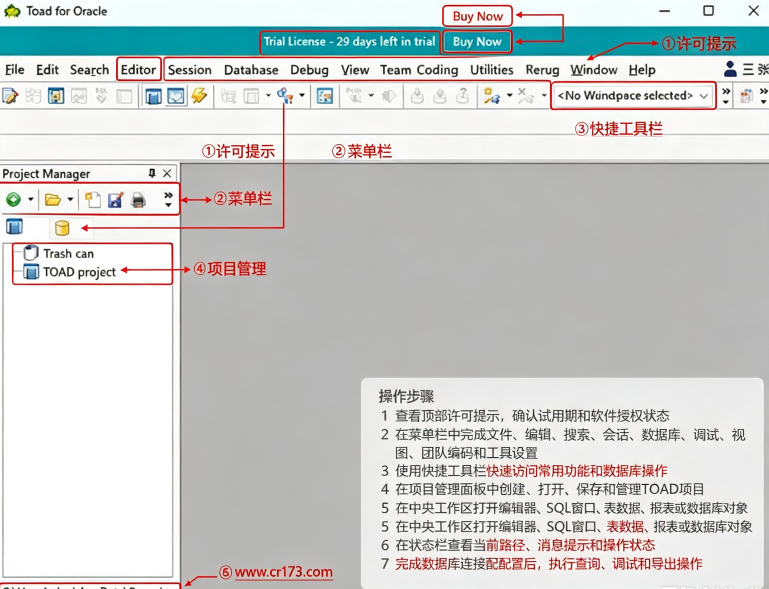Expand Project Manager toolbar overflow chevron
Image resolution: width=769 pixels, height=589 pixels.
point(168,200)
